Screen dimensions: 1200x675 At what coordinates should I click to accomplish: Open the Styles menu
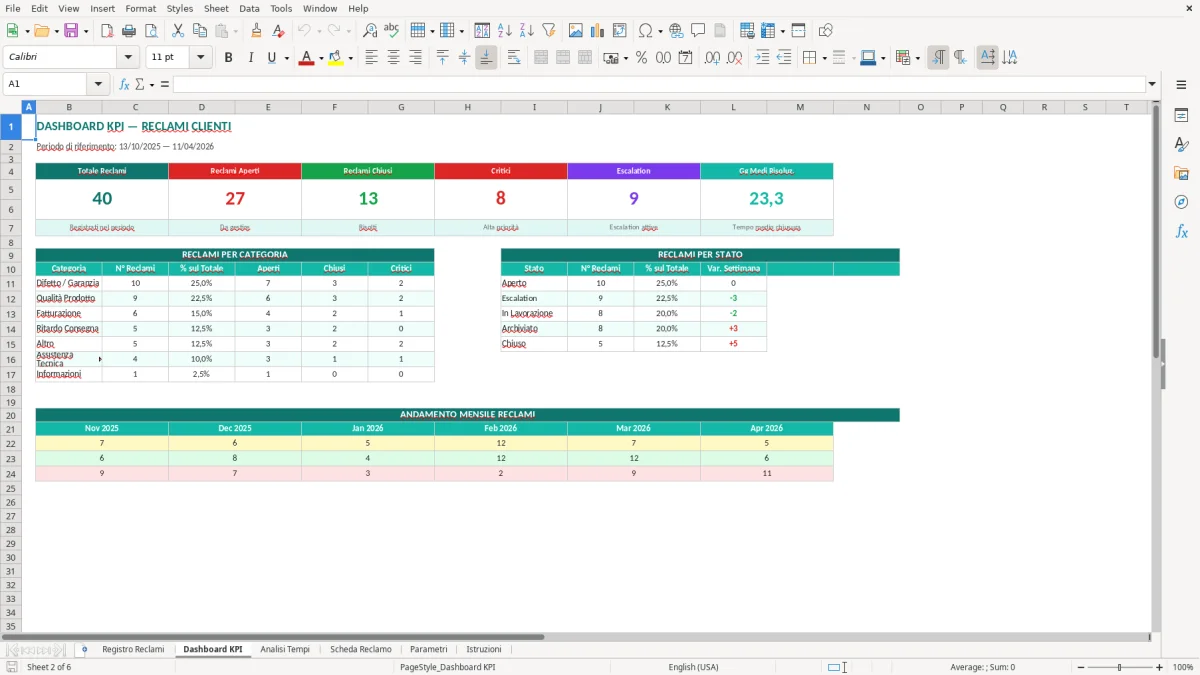click(x=180, y=8)
